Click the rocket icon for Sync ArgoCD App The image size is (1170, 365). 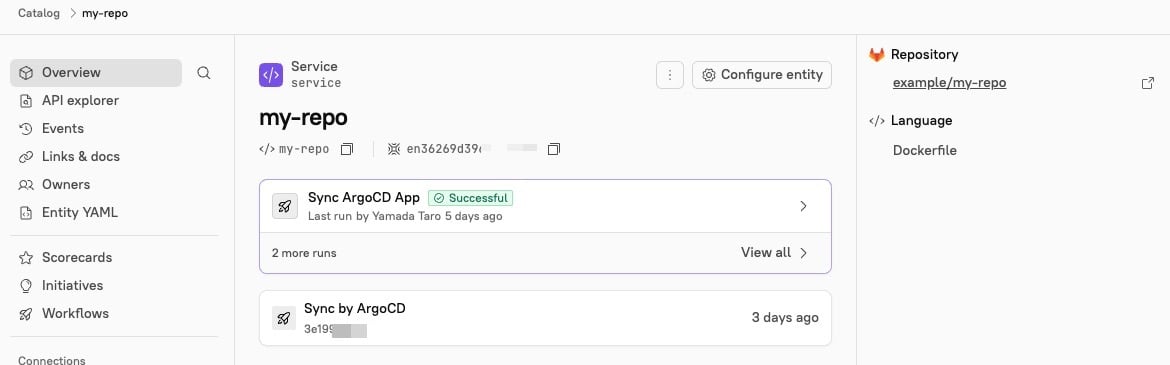point(284,207)
